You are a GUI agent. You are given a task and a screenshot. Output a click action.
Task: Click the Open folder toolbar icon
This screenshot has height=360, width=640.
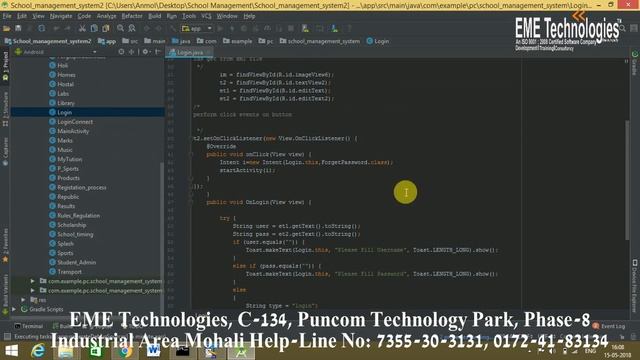(7, 29)
